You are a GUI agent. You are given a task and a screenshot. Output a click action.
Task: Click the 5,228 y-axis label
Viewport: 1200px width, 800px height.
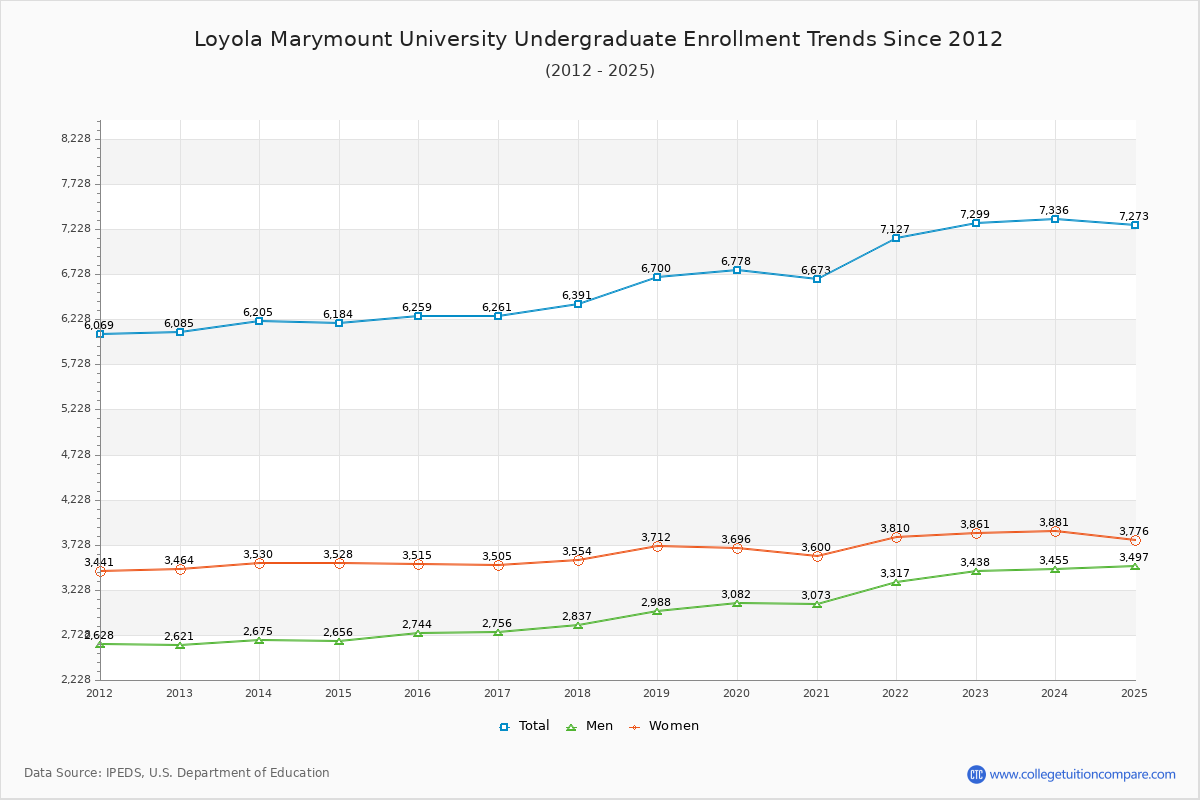[76, 409]
